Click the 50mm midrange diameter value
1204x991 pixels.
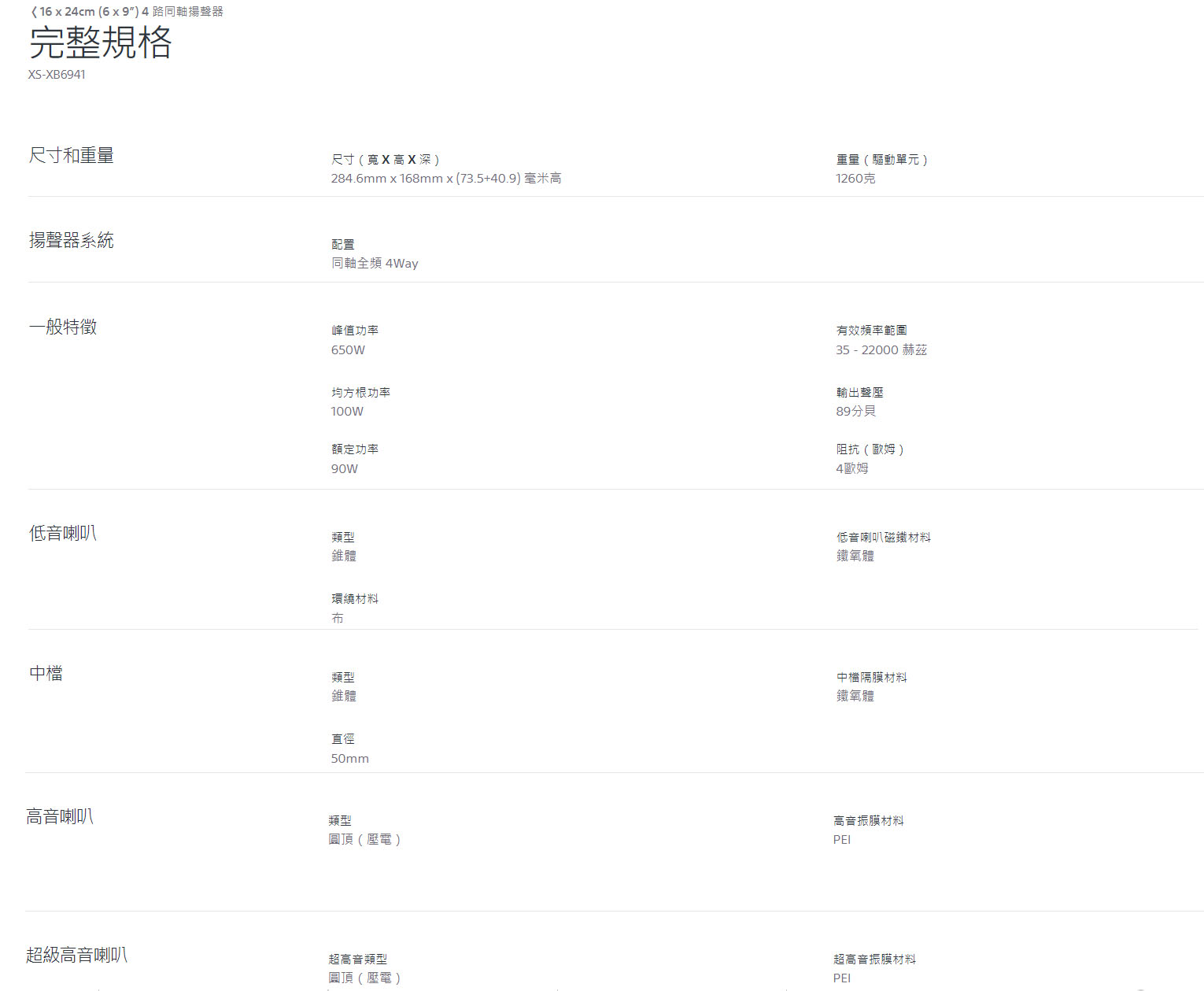click(350, 759)
